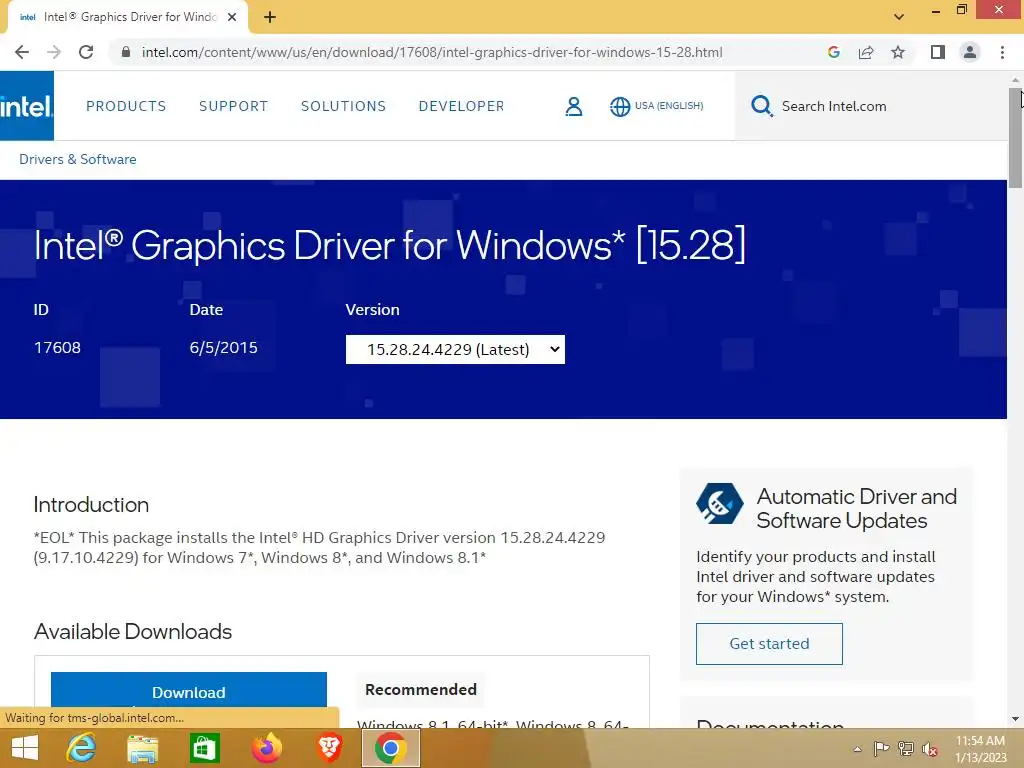Select the Intel Graphics Driver tab

[127, 17]
